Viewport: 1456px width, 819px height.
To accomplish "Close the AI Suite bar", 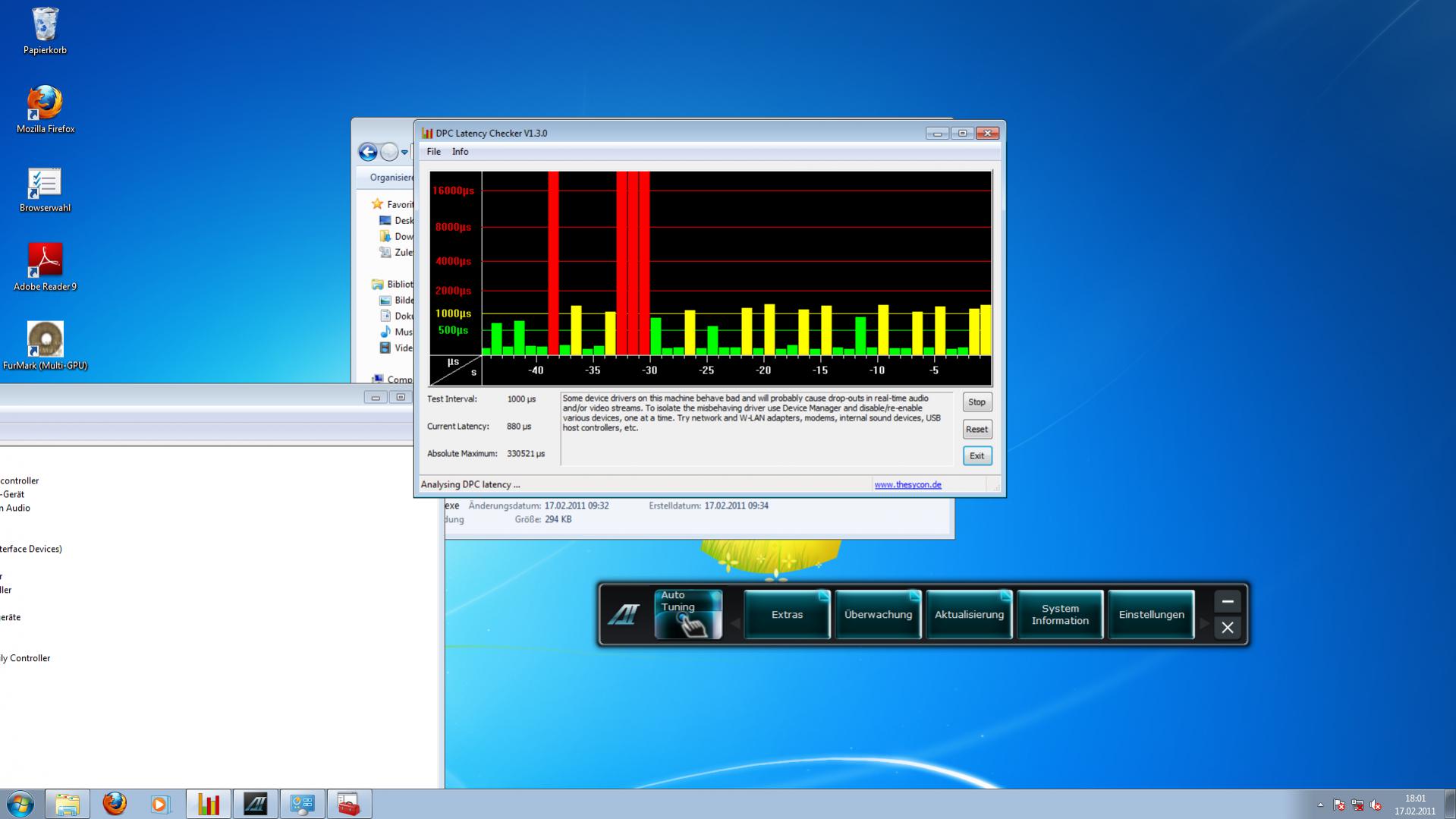I will point(1227,628).
